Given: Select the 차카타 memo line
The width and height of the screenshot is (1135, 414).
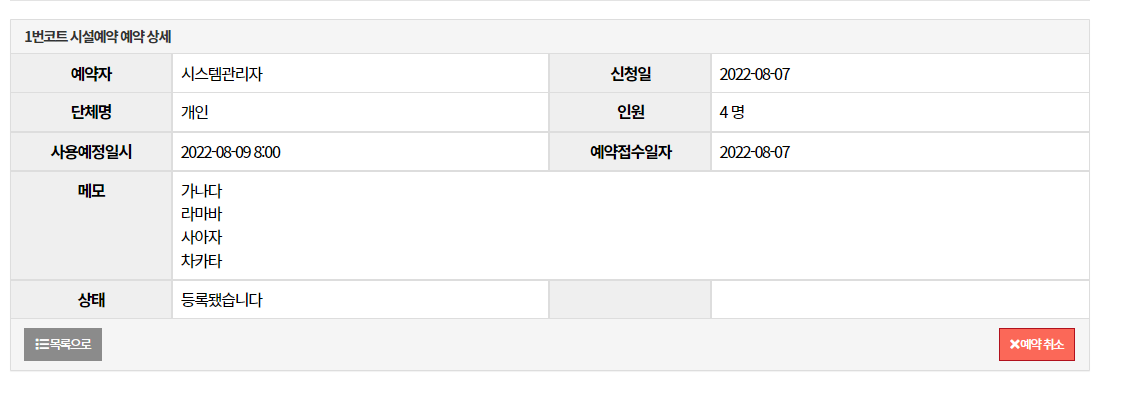Looking at the screenshot, I should [x=201, y=261].
